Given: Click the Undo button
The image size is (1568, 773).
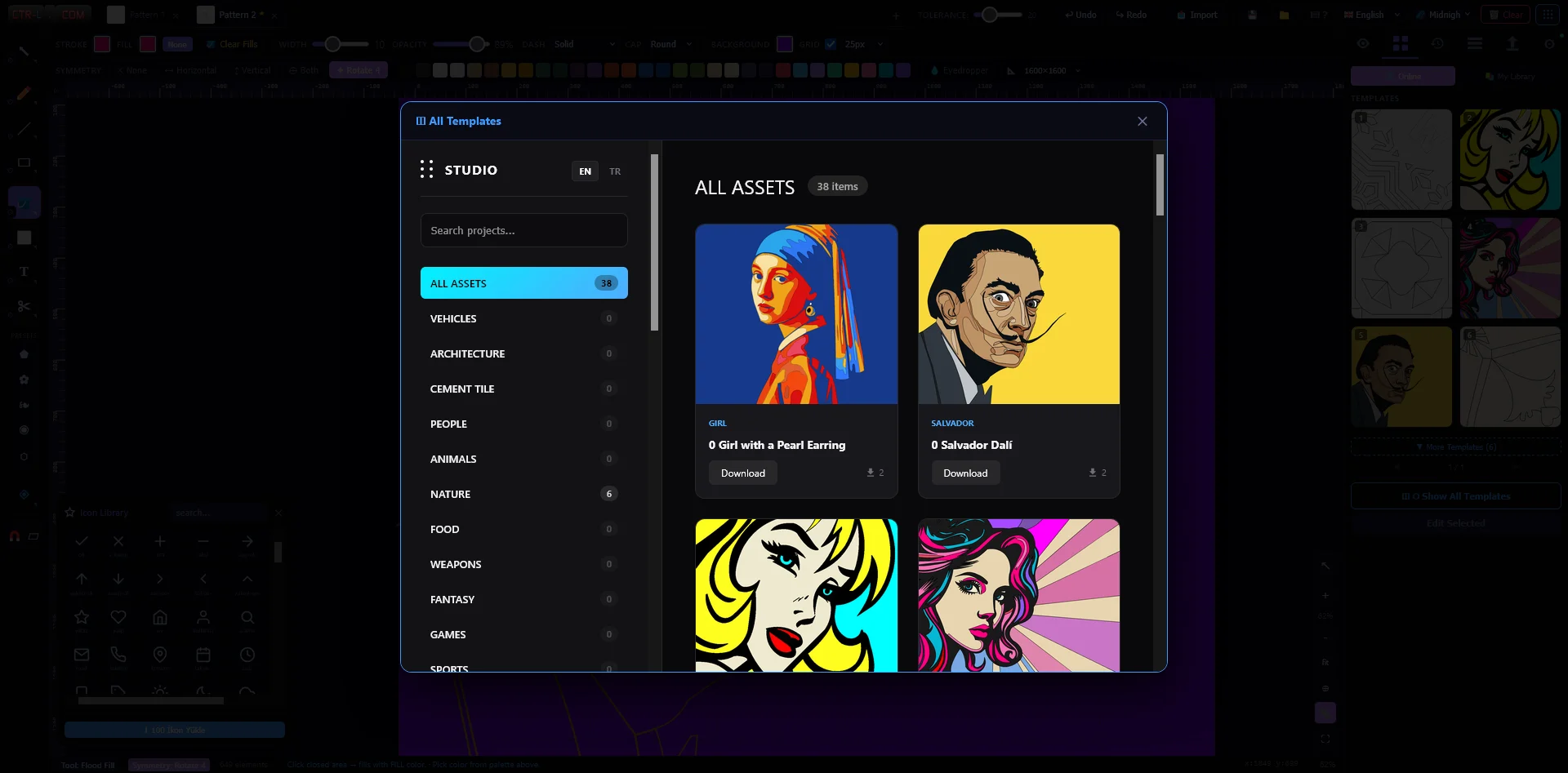Looking at the screenshot, I should coord(1080,15).
